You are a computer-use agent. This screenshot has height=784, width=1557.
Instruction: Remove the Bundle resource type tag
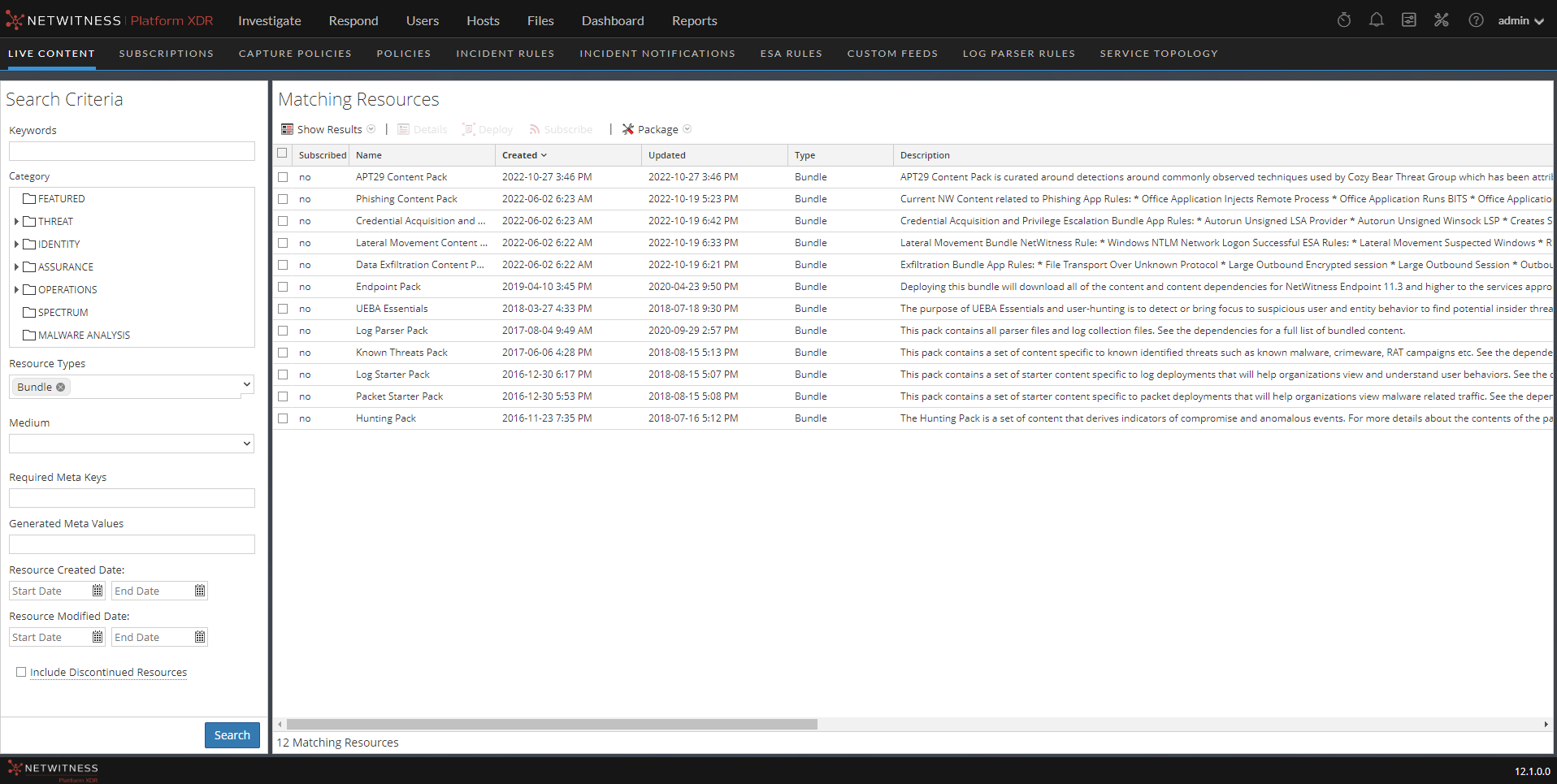(x=61, y=388)
